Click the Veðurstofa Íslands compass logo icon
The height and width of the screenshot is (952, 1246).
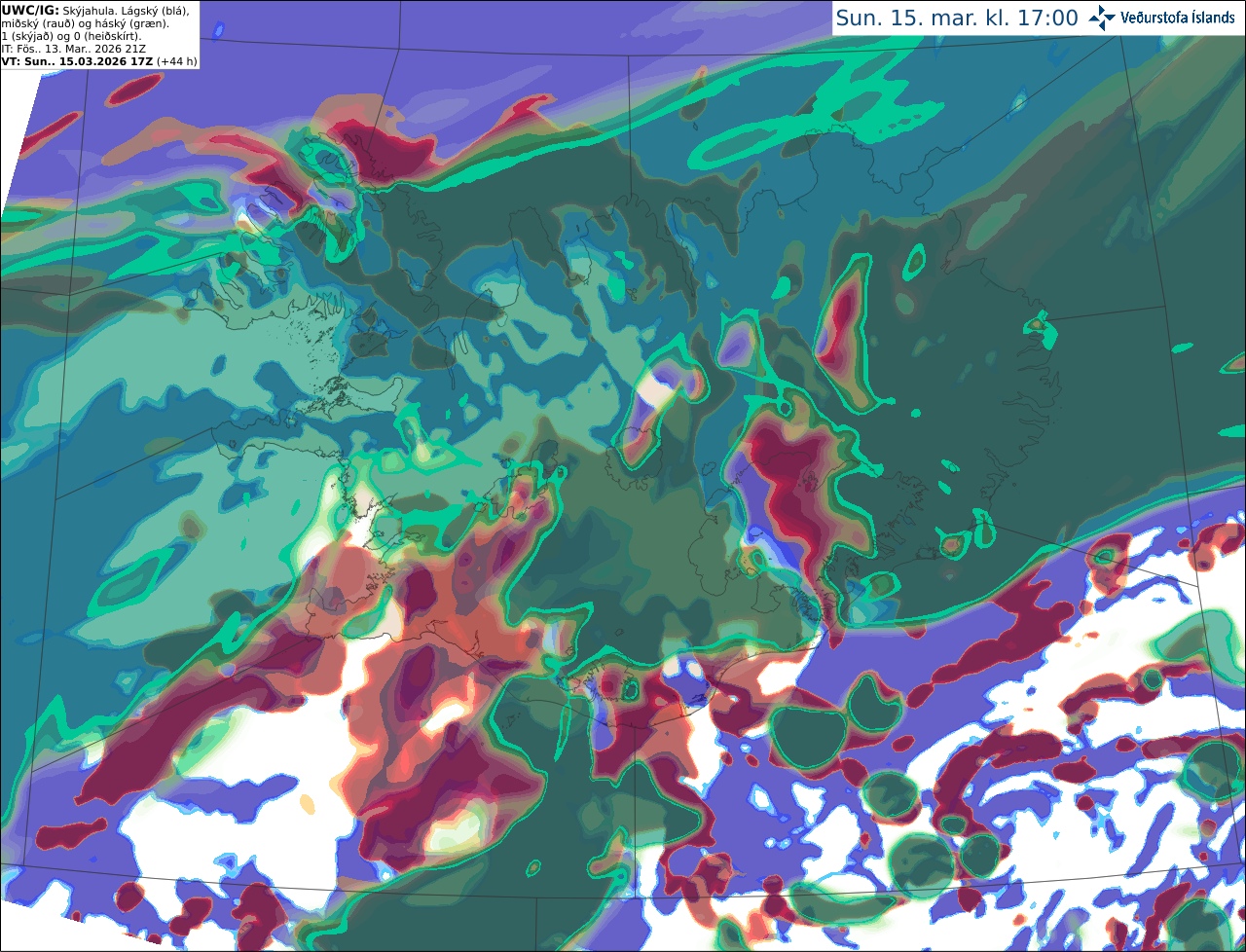1102,18
